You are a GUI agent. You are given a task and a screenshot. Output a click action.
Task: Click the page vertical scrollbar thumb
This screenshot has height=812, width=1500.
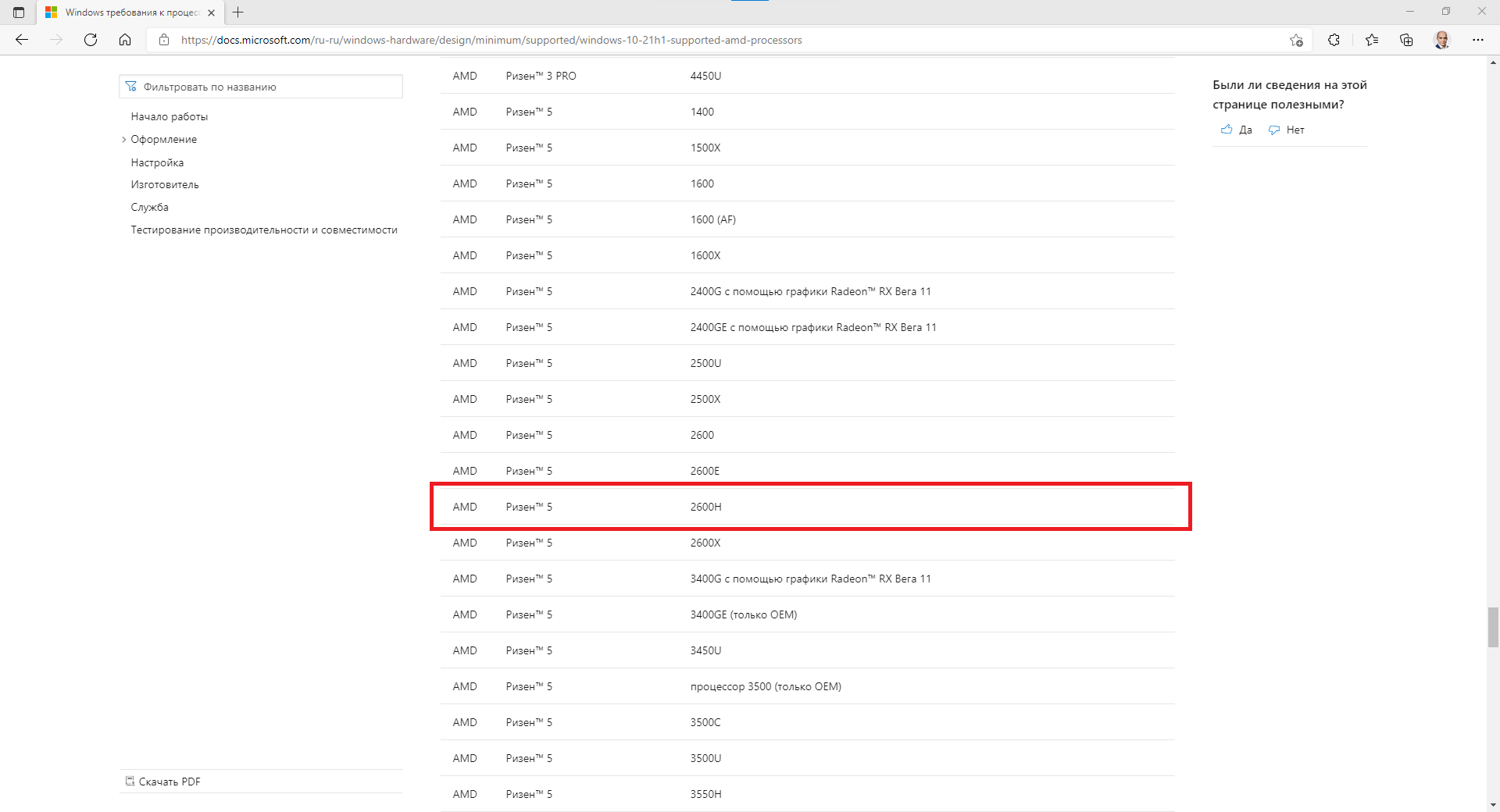[1493, 627]
